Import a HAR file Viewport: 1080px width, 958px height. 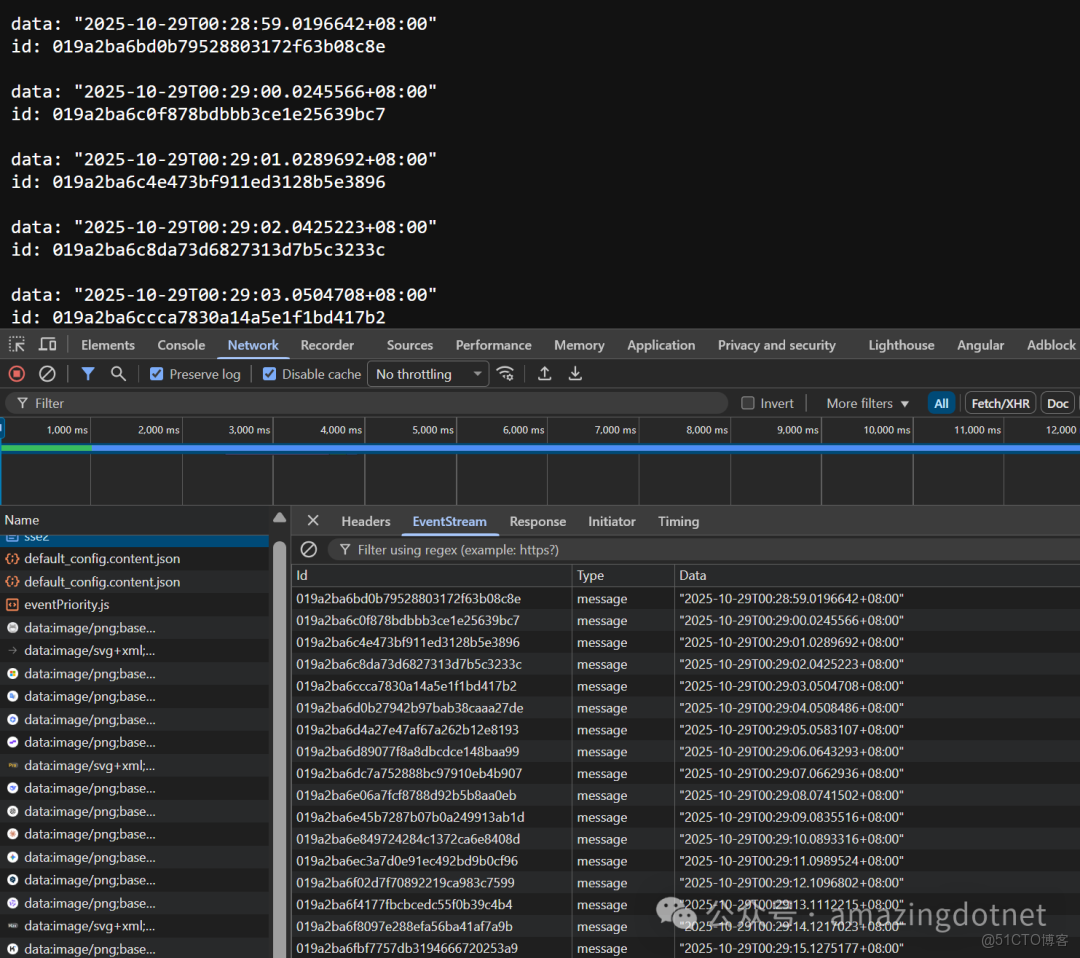[544, 373]
